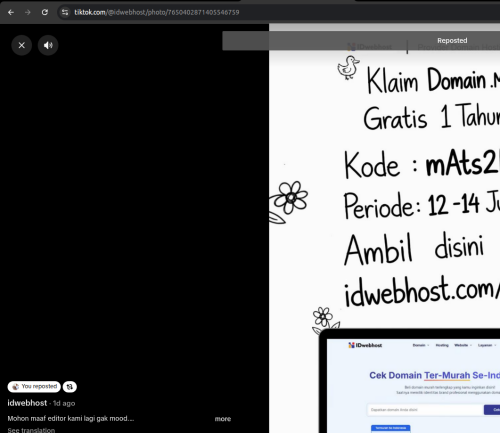Click the domain search field in laptop image
Screen dimensions: 500x433
pyautogui.click(x=425, y=410)
